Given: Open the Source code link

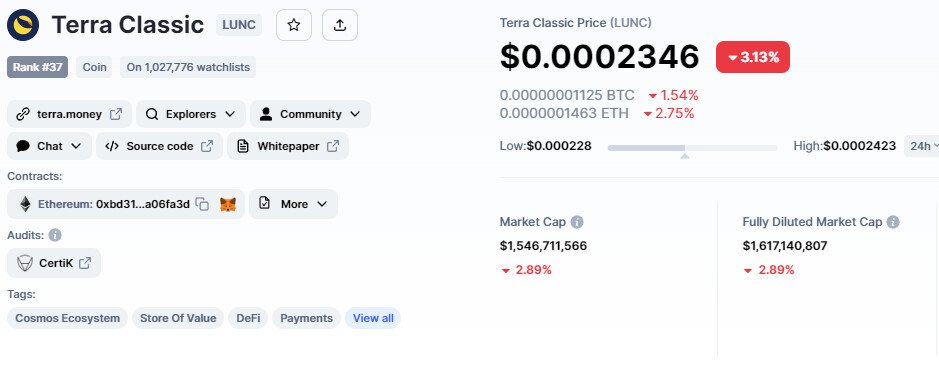Looking at the screenshot, I should pos(159,146).
